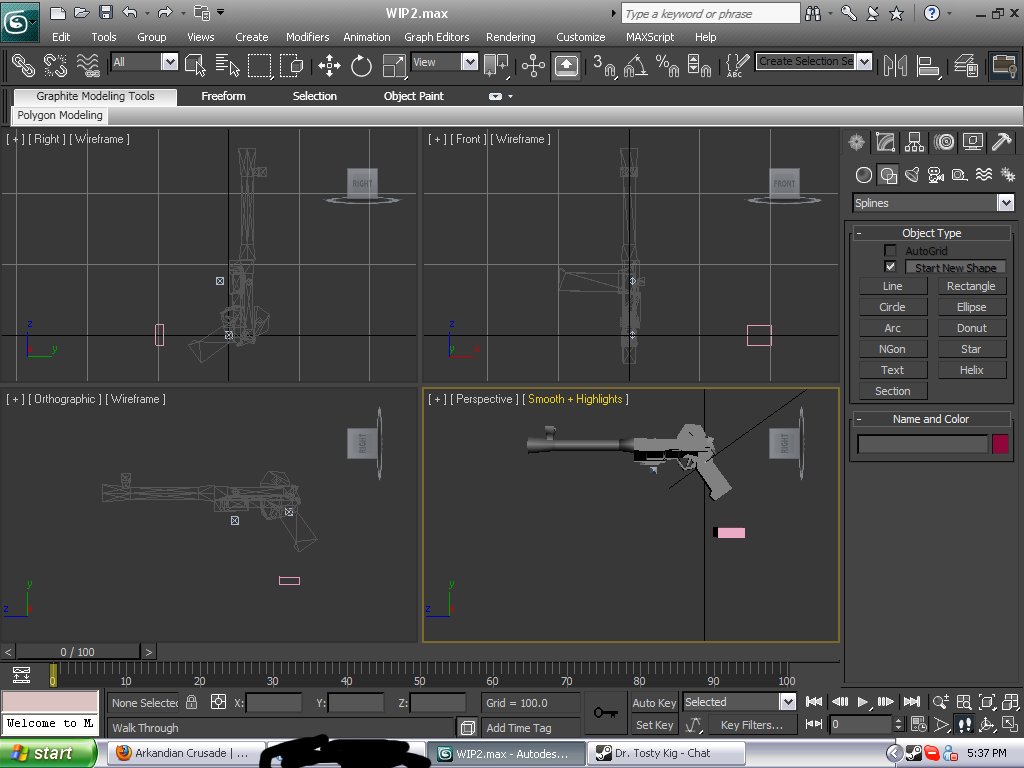Toggle Auto Key animation mode
Viewport: 1024px width, 768px height.
pos(655,702)
